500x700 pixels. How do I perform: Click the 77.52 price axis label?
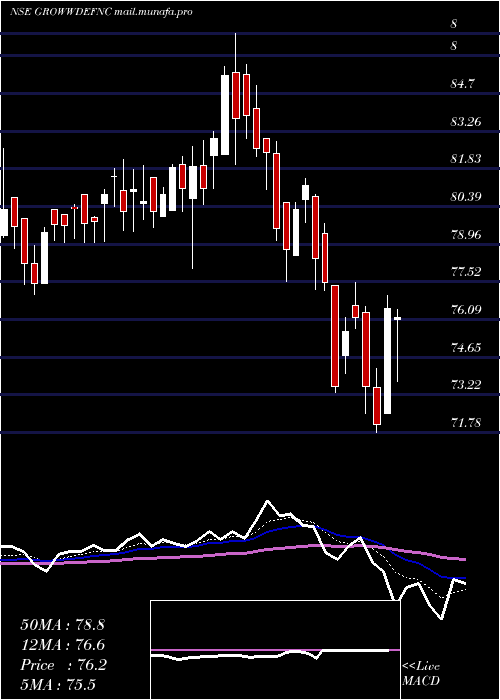[x=467, y=271]
